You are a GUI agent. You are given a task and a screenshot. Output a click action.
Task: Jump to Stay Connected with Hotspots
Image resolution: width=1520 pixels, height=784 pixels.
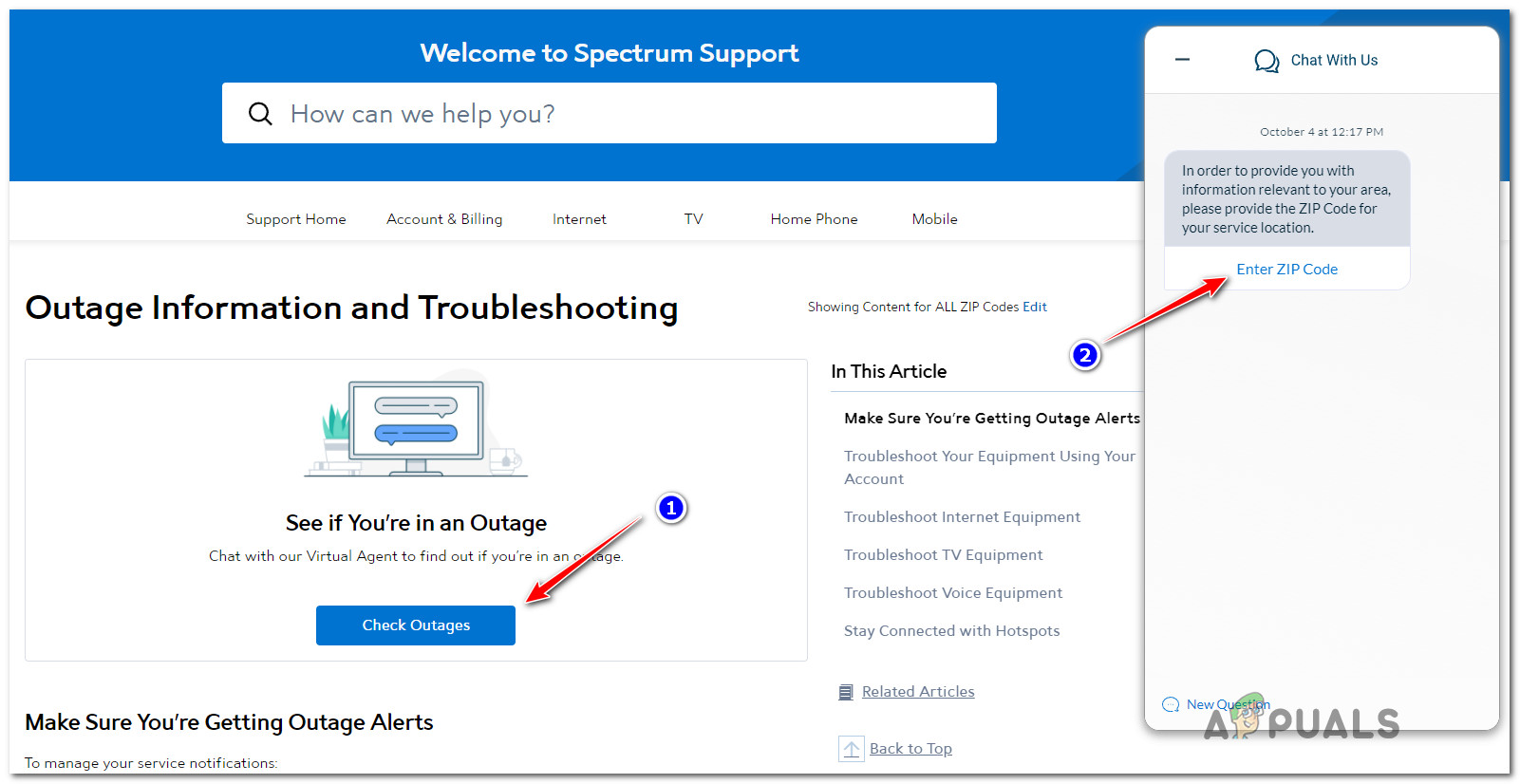[951, 631]
